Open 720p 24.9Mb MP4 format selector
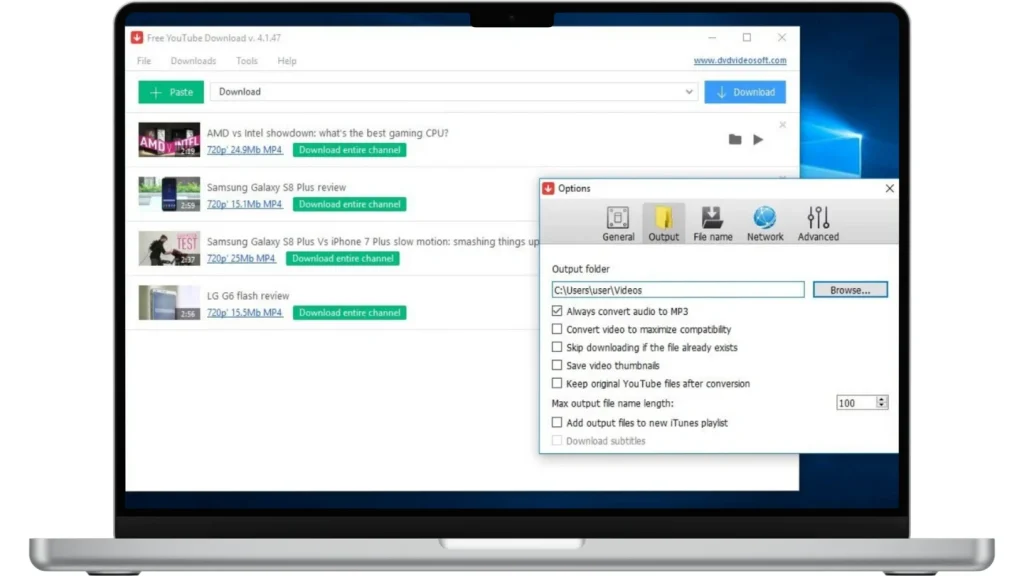 [244, 150]
